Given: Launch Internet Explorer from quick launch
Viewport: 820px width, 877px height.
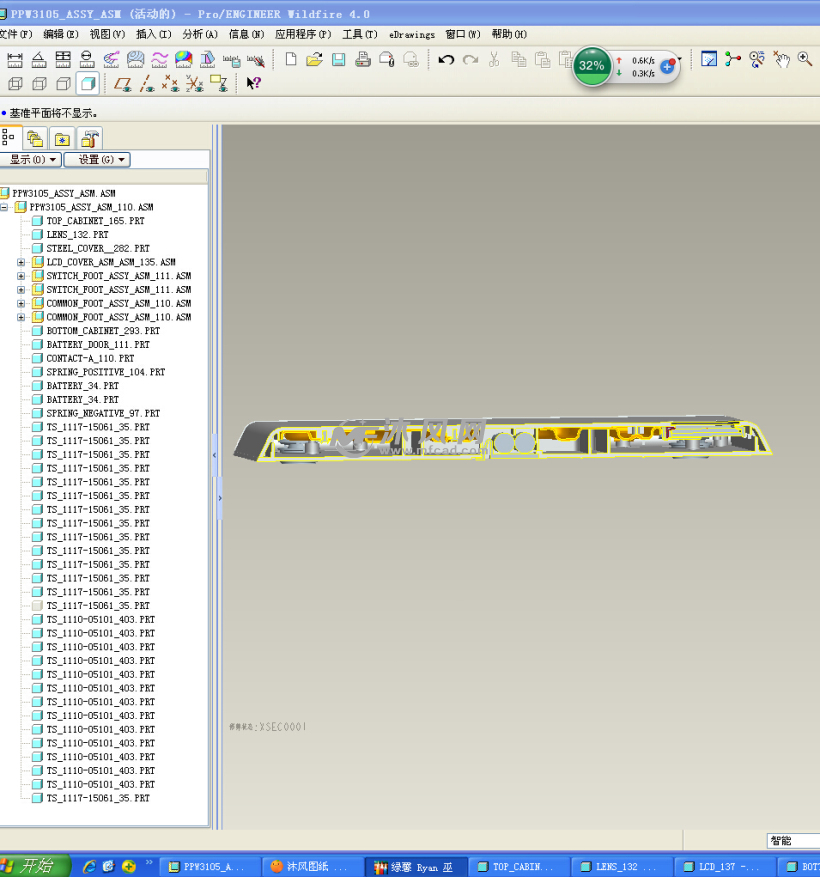Looking at the screenshot, I should tap(89, 867).
